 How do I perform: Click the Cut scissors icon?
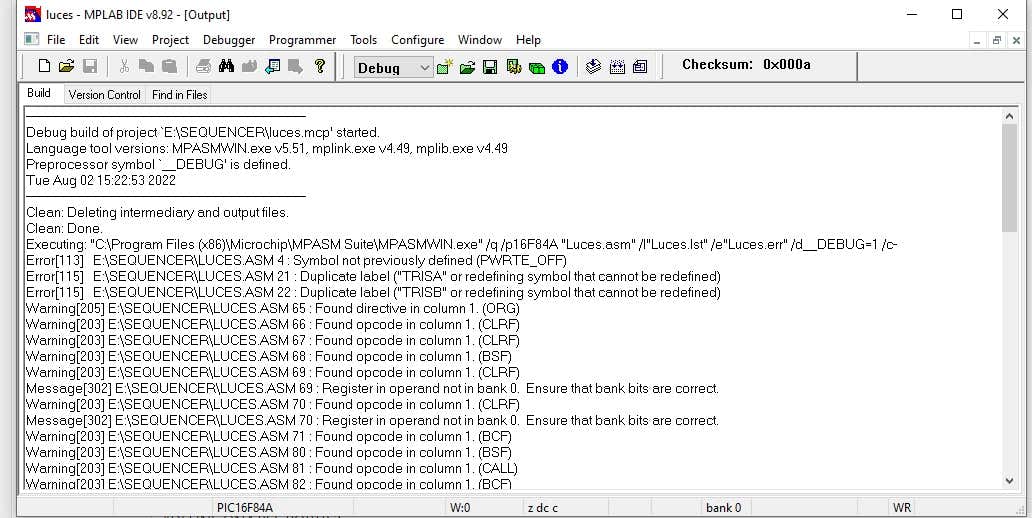point(124,66)
